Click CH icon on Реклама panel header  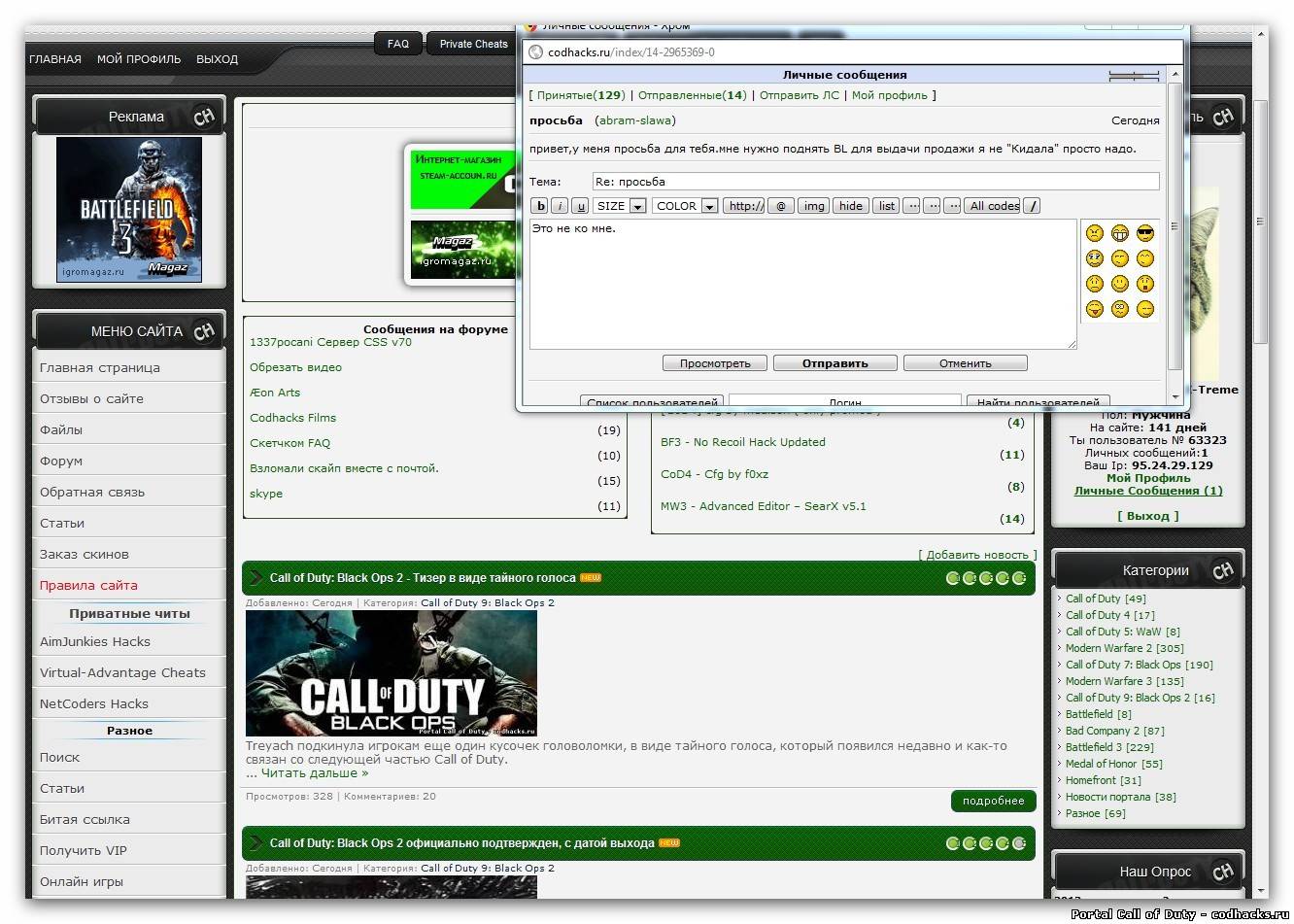click(x=204, y=117)
